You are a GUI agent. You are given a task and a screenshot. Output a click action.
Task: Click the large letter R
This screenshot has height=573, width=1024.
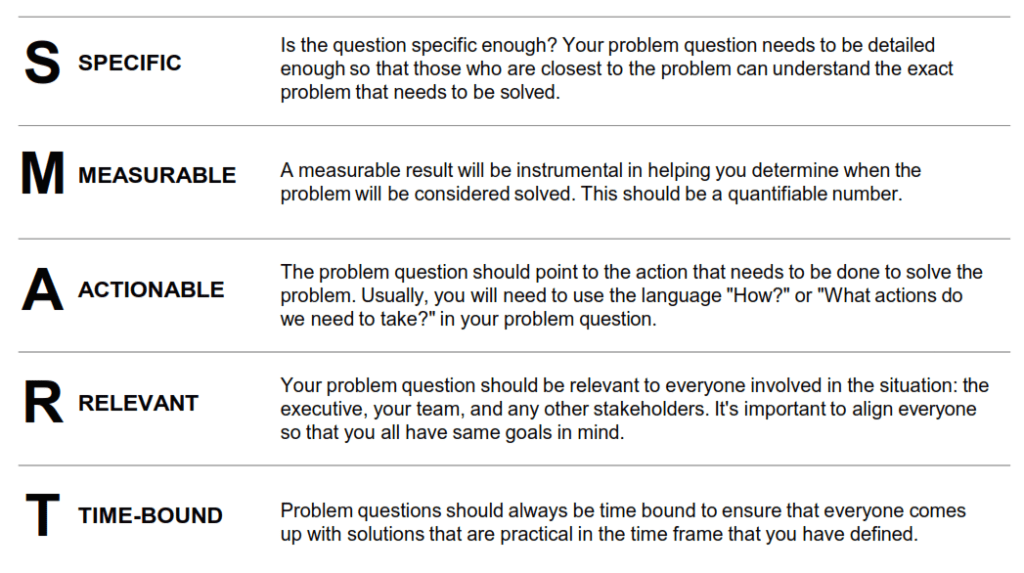click(42, 403)
